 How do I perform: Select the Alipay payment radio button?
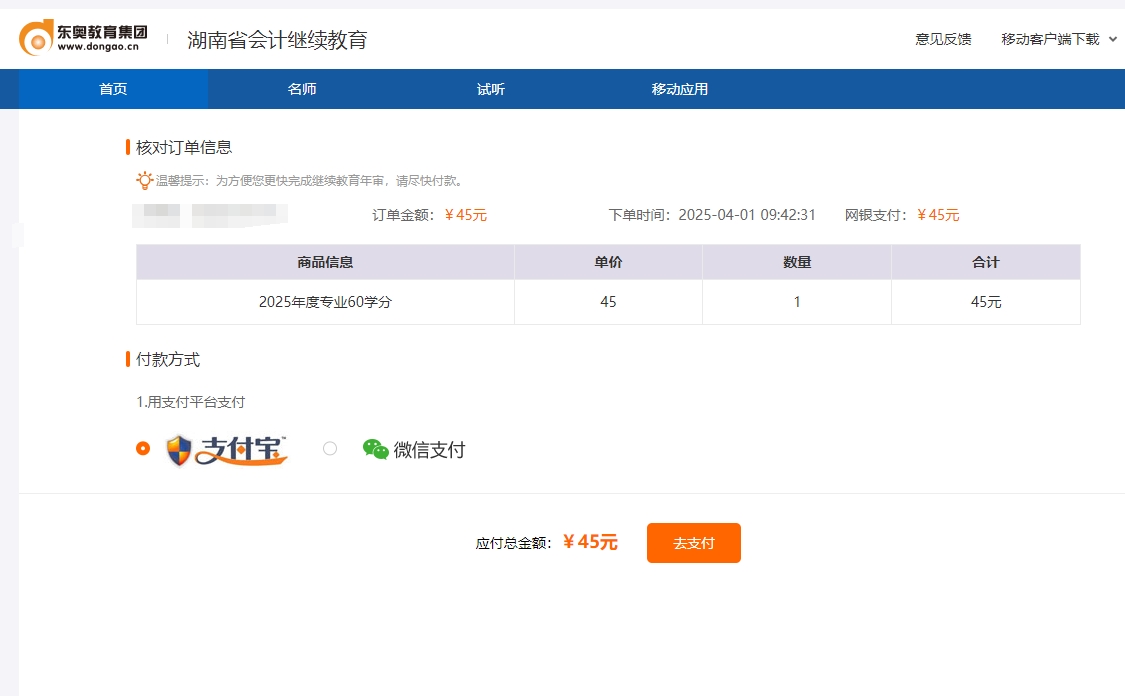(x=143, y=449)
